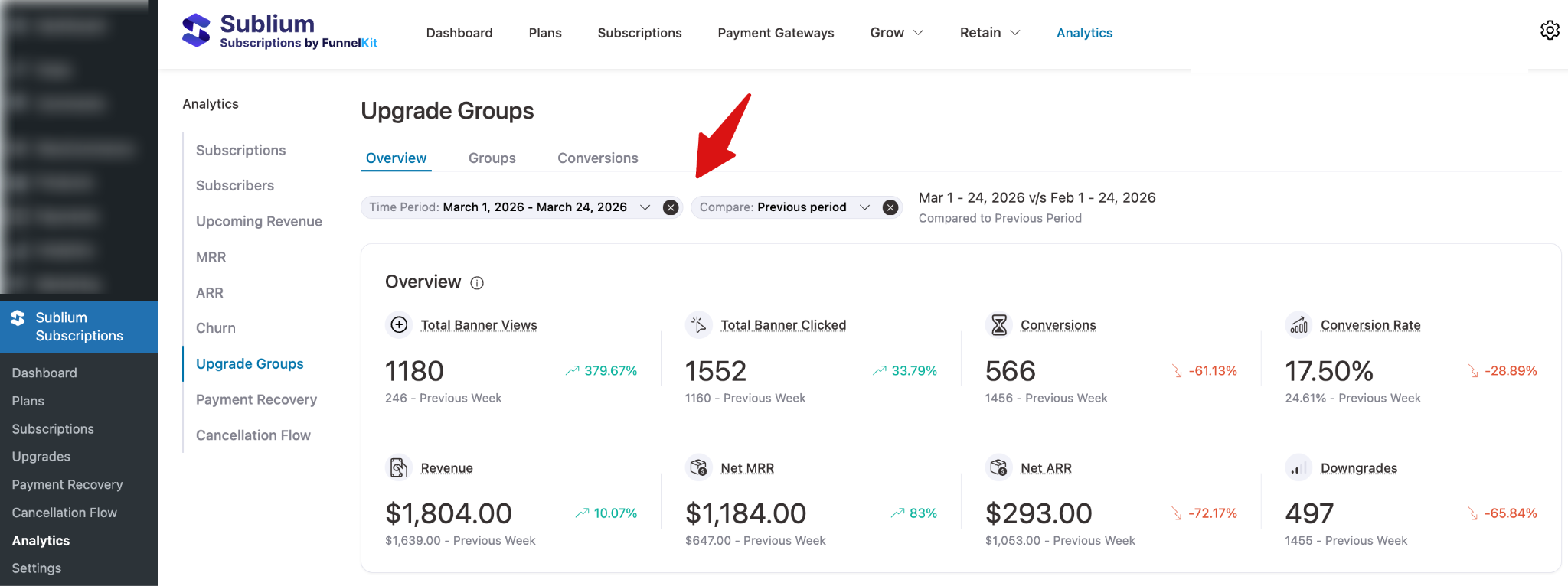Click the Total Banner Clicked cursor icon
Screen dimensions: 1568x586
click(699, 325)
